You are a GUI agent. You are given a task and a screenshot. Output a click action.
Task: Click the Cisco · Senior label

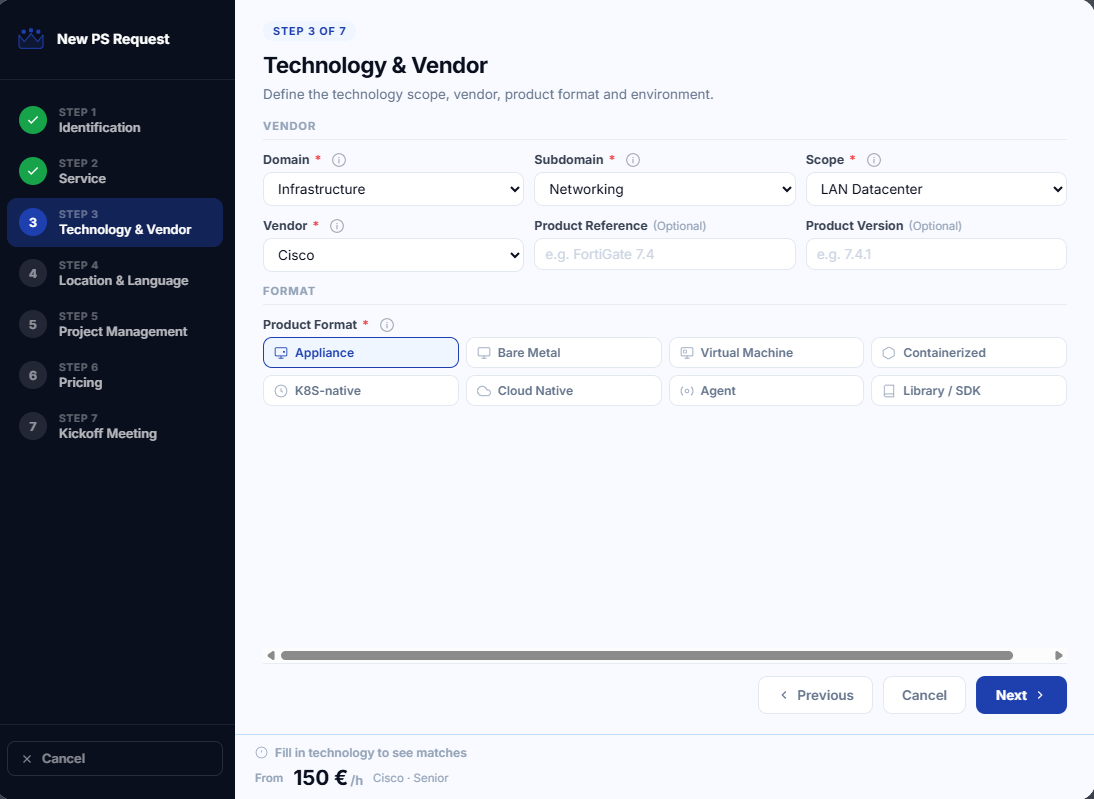click(410, 778)
